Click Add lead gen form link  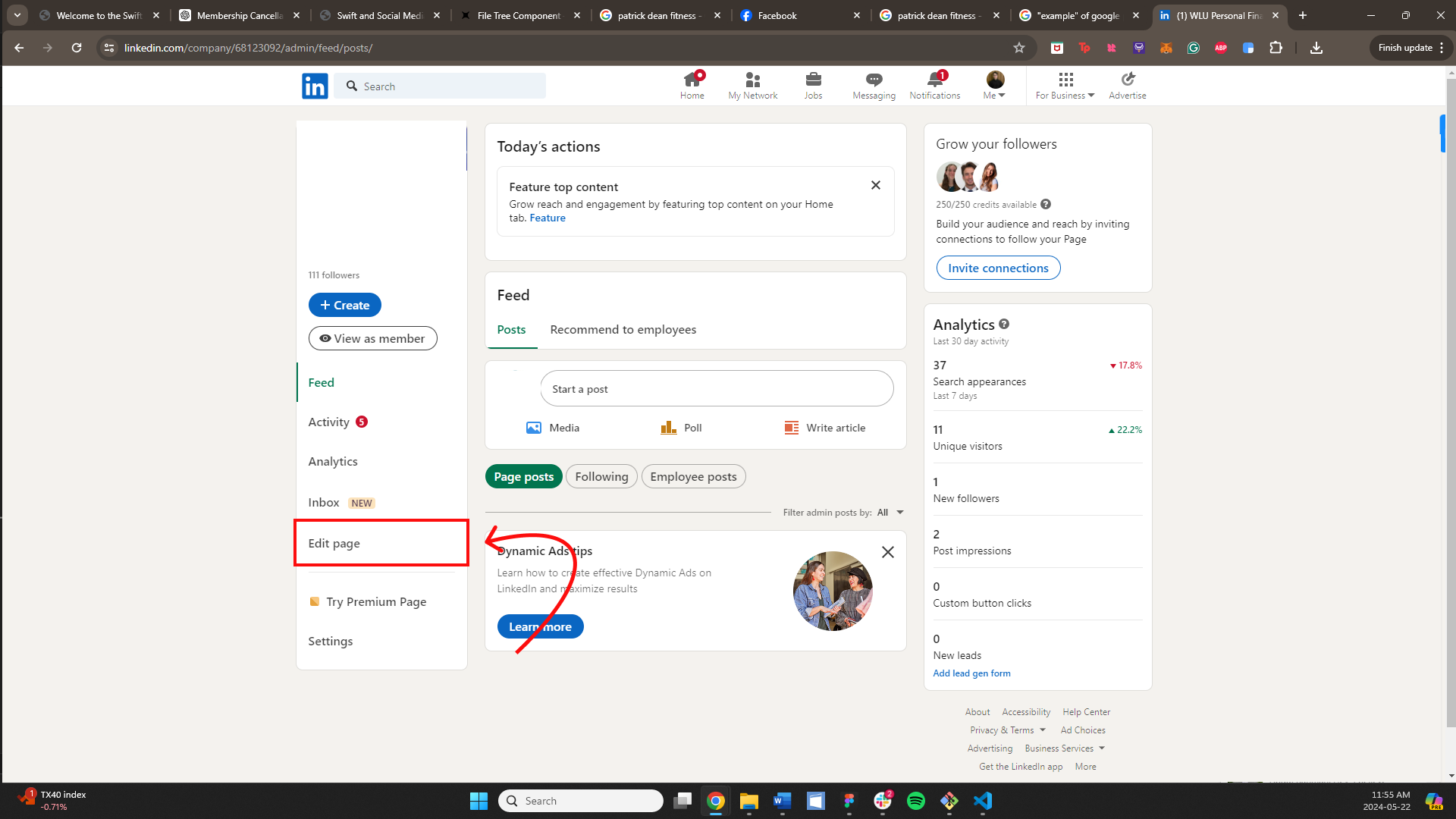(971, 673)
